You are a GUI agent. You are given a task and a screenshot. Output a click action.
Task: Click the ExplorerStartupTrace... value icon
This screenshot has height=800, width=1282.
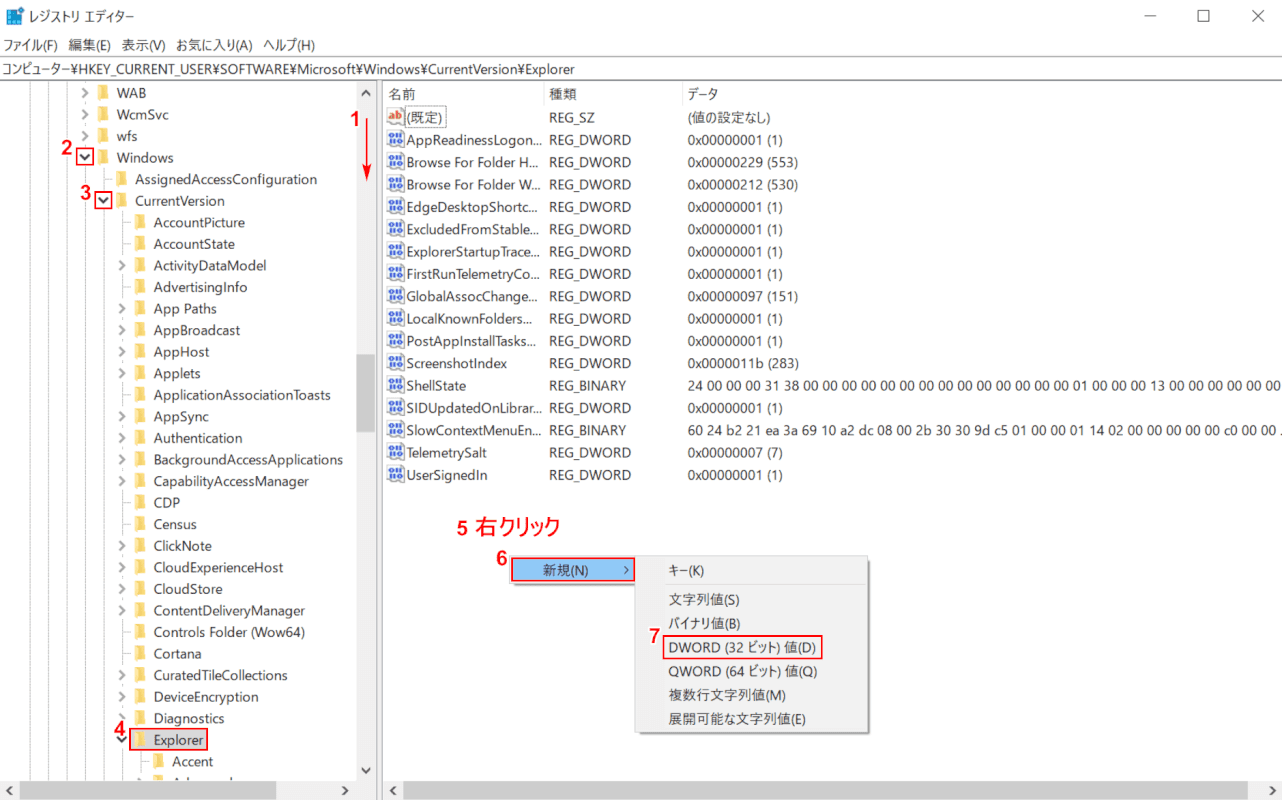pyautogui.click(x=395, y=252)
